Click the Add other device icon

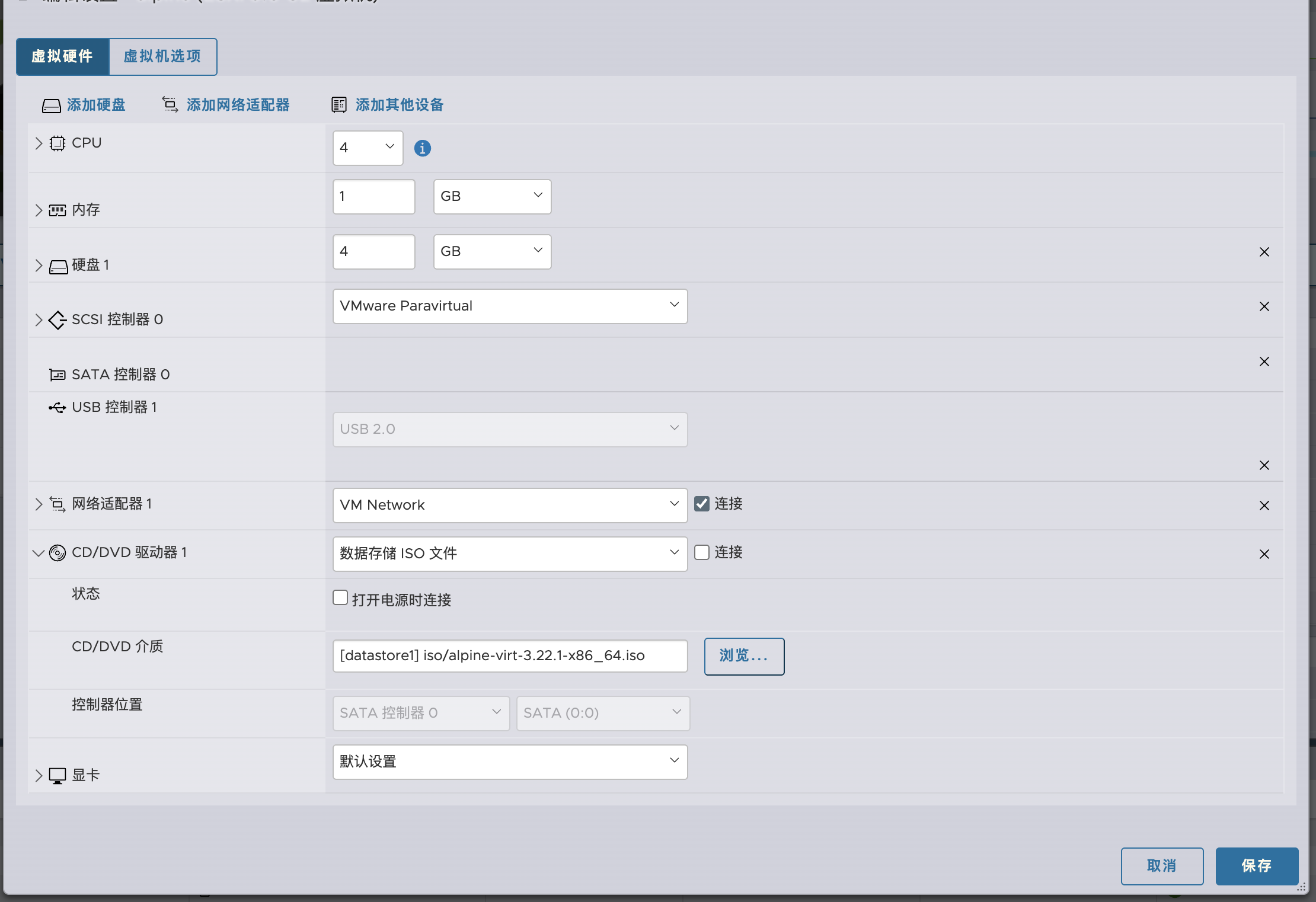pos(338,105)
